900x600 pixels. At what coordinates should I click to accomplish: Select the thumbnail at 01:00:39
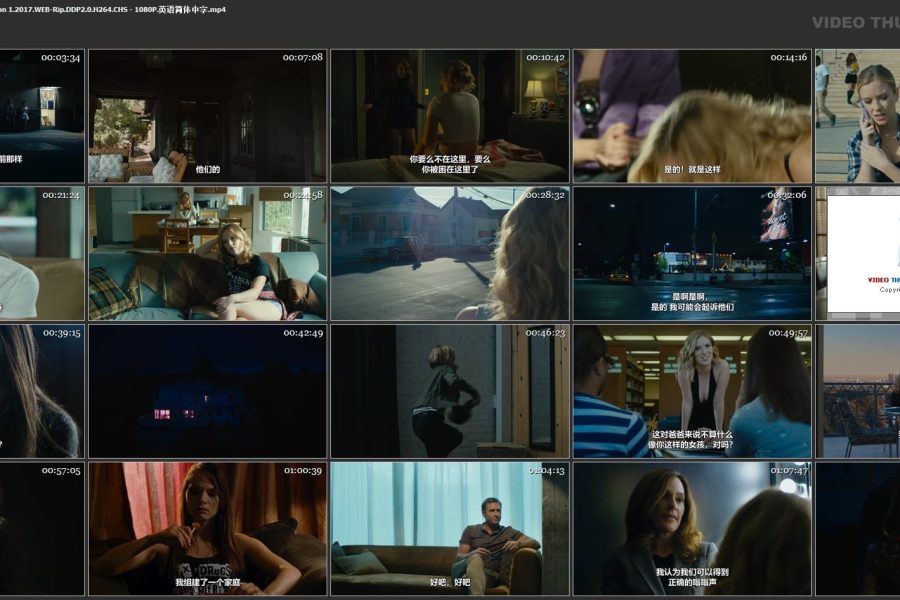pyautogui.click(x=207, y=528)
